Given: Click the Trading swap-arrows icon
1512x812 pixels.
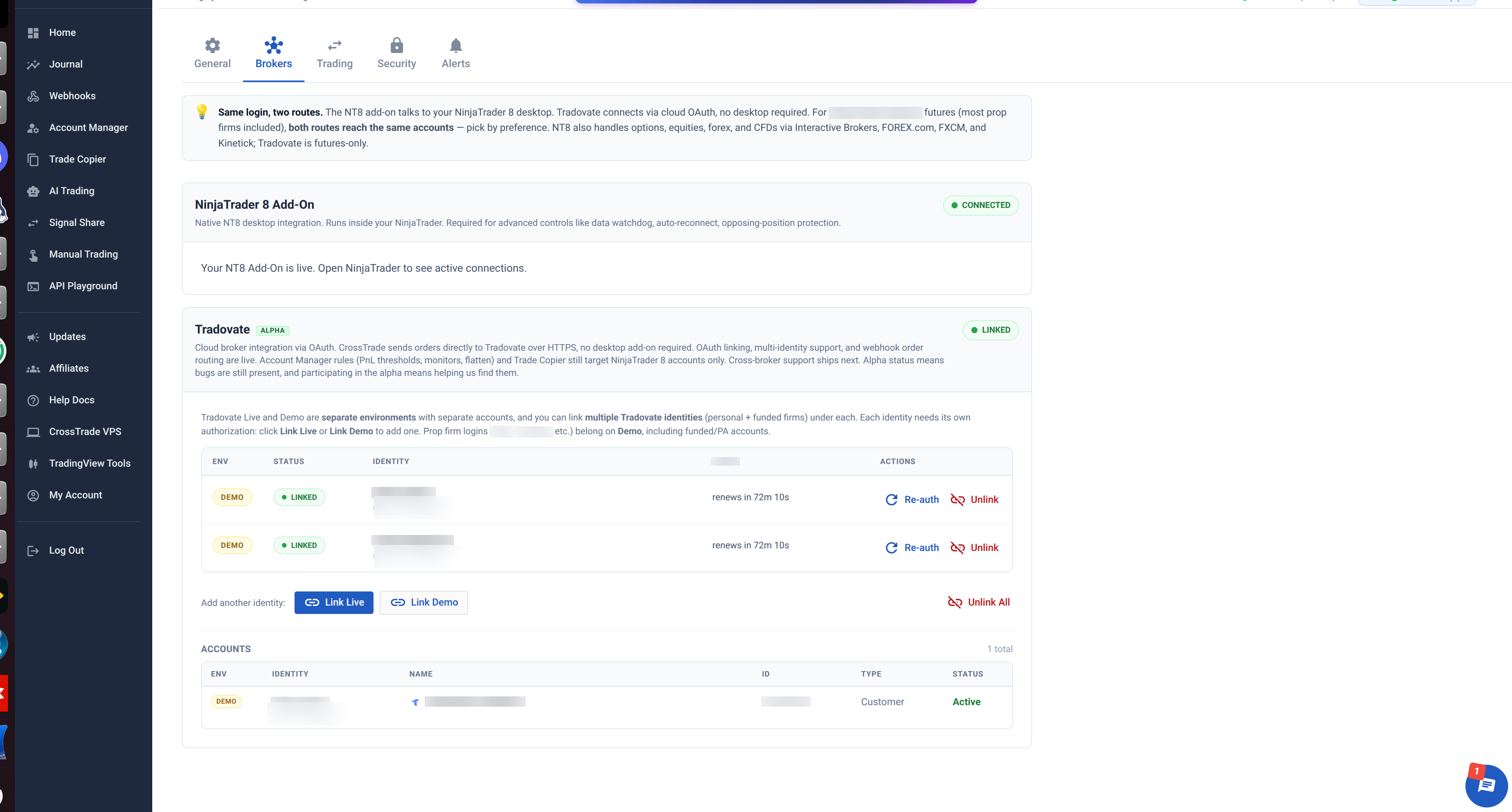Looking at the screenshot, I should pyautogui.click(x=335, y=45).
